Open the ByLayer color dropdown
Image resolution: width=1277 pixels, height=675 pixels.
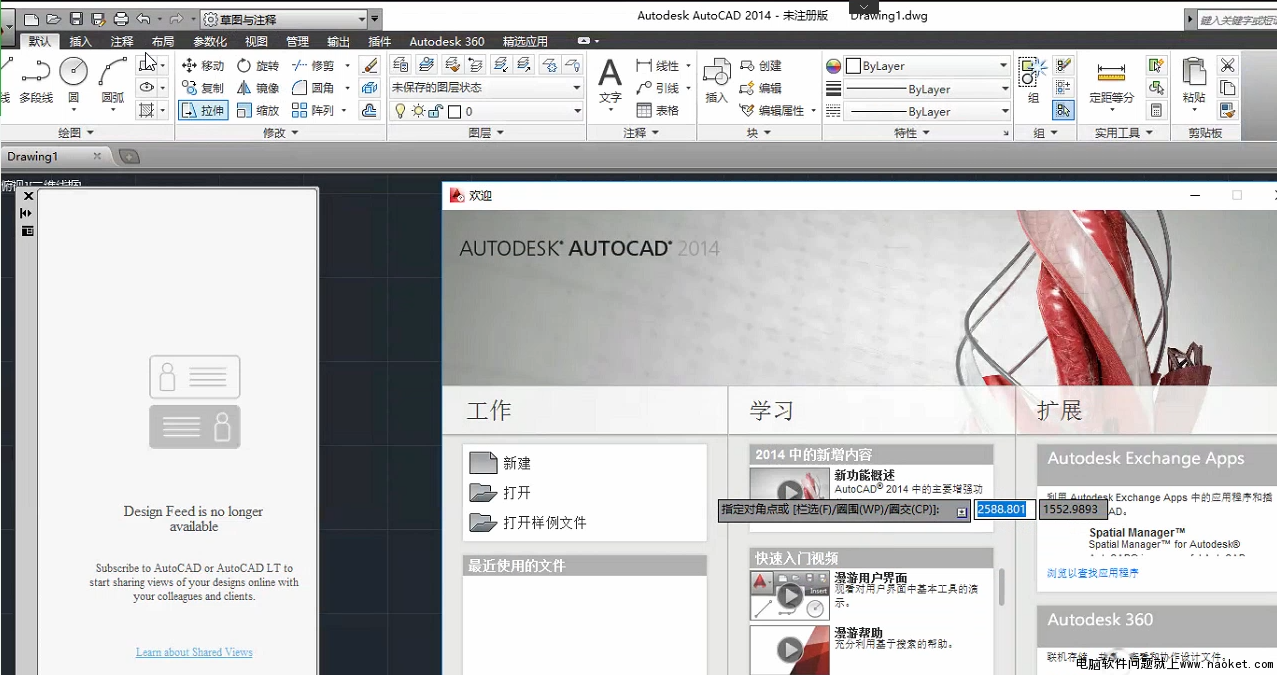927,66
